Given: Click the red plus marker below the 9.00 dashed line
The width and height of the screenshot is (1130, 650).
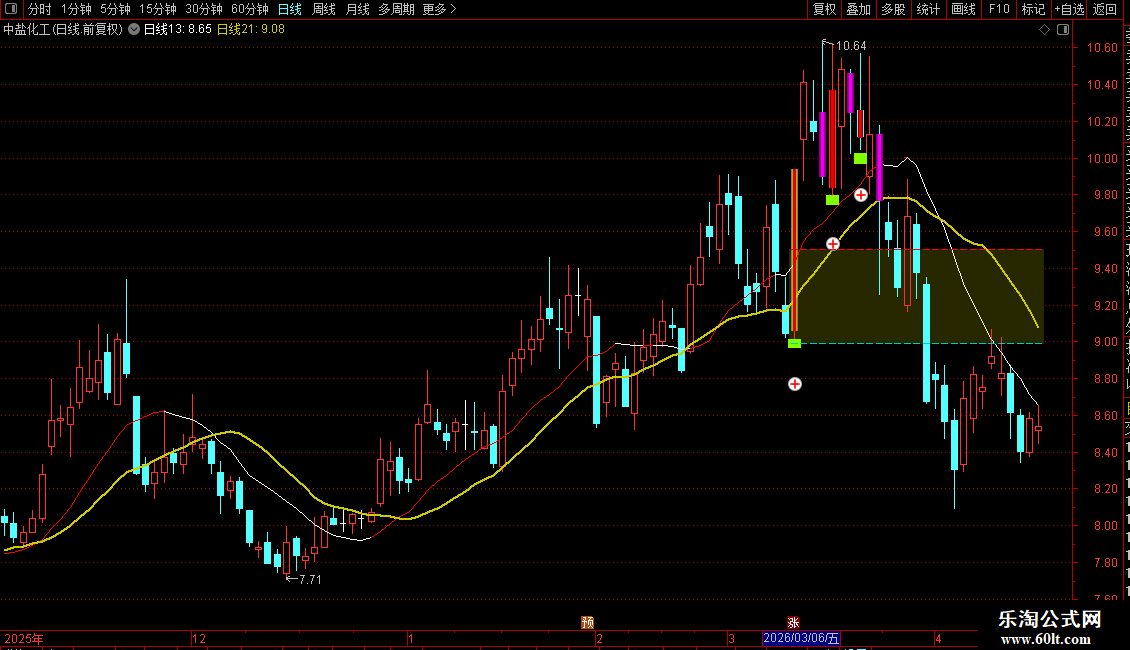Looking at the screenshot, I should pyautogui.click(x=795, y=384).
